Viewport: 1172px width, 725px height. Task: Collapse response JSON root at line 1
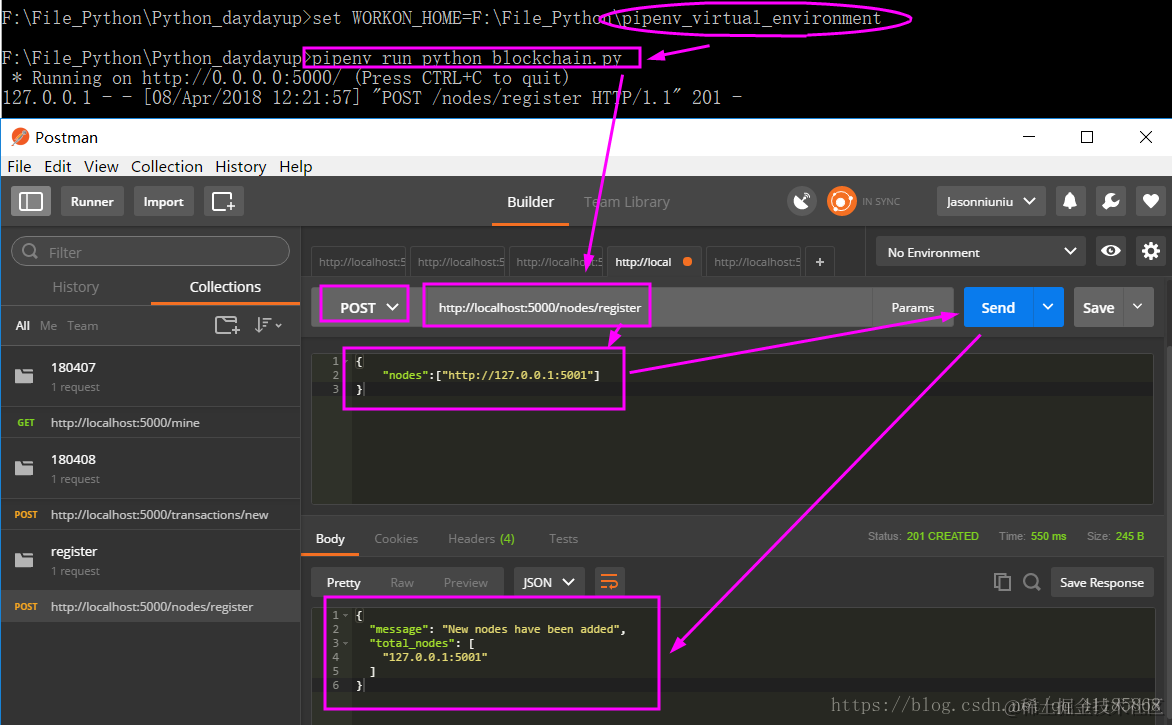click(346, 615)
